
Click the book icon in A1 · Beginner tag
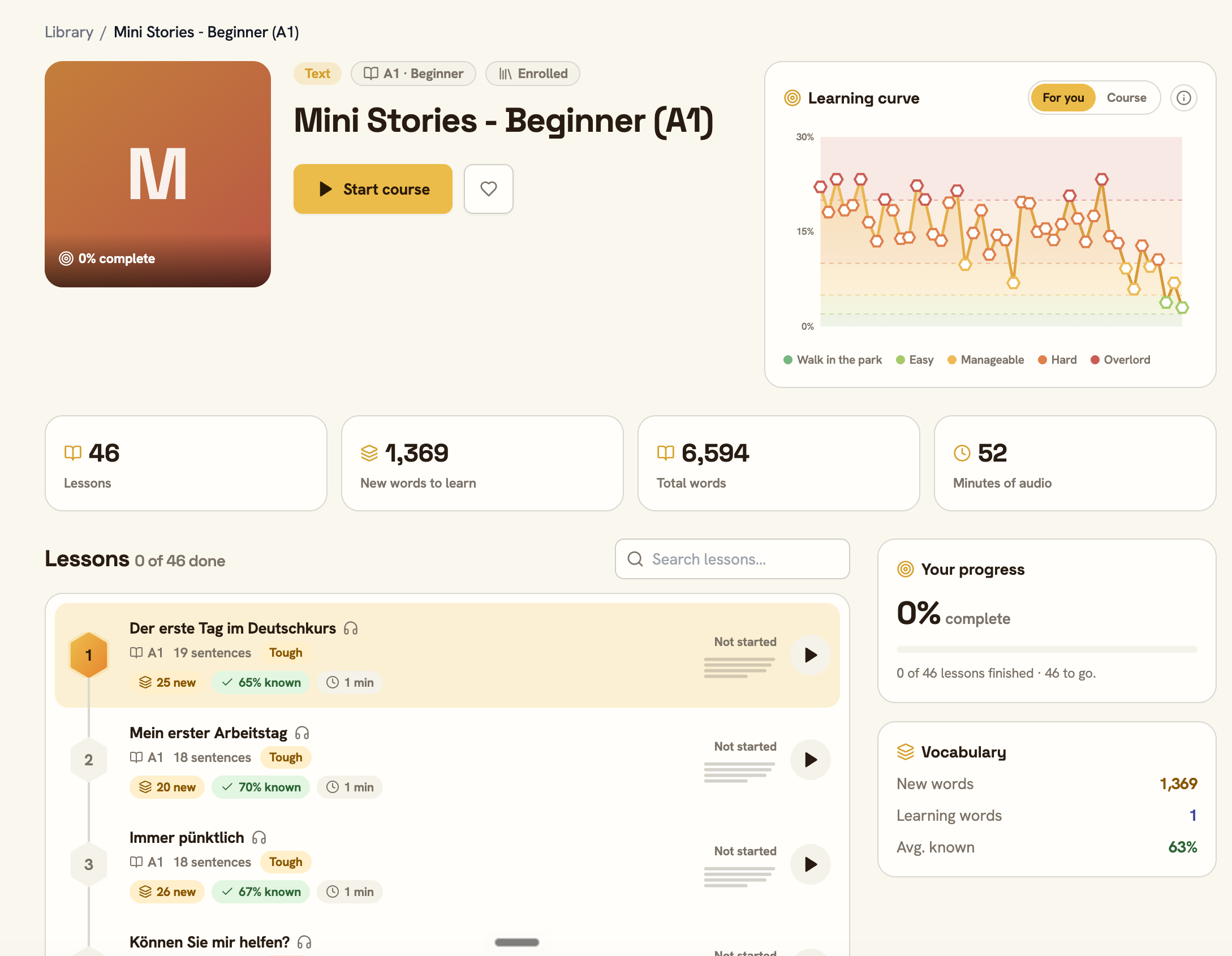pyautogui.click(x=371, y=74)
